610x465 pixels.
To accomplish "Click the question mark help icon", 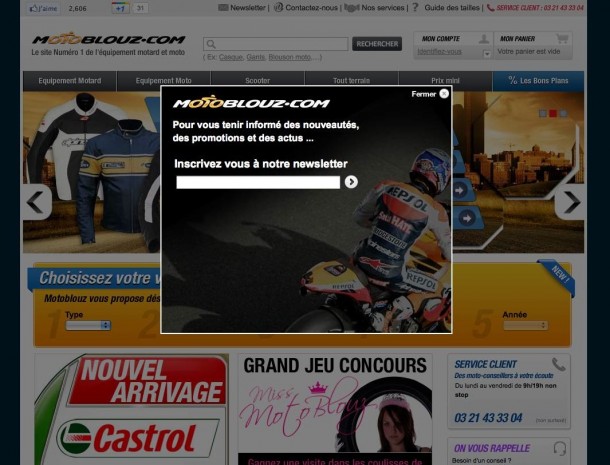I will [x=415, y=7].
